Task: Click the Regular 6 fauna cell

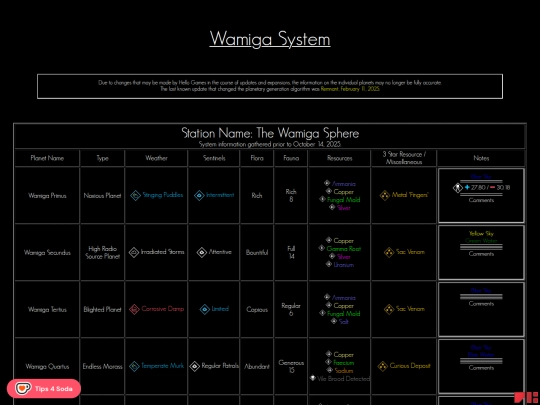Action: click(x=291, y=310)
